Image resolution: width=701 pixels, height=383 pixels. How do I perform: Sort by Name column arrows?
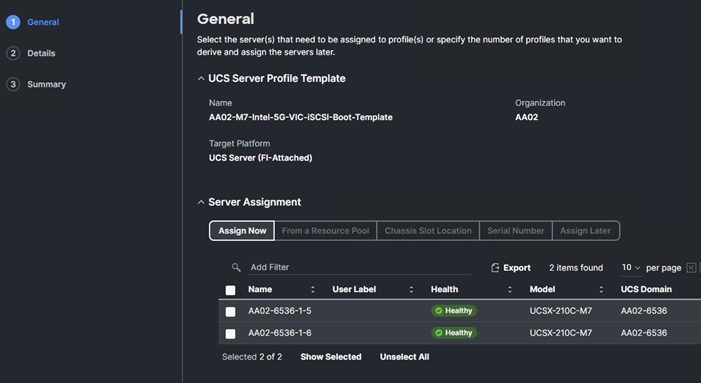pos(312,290)
